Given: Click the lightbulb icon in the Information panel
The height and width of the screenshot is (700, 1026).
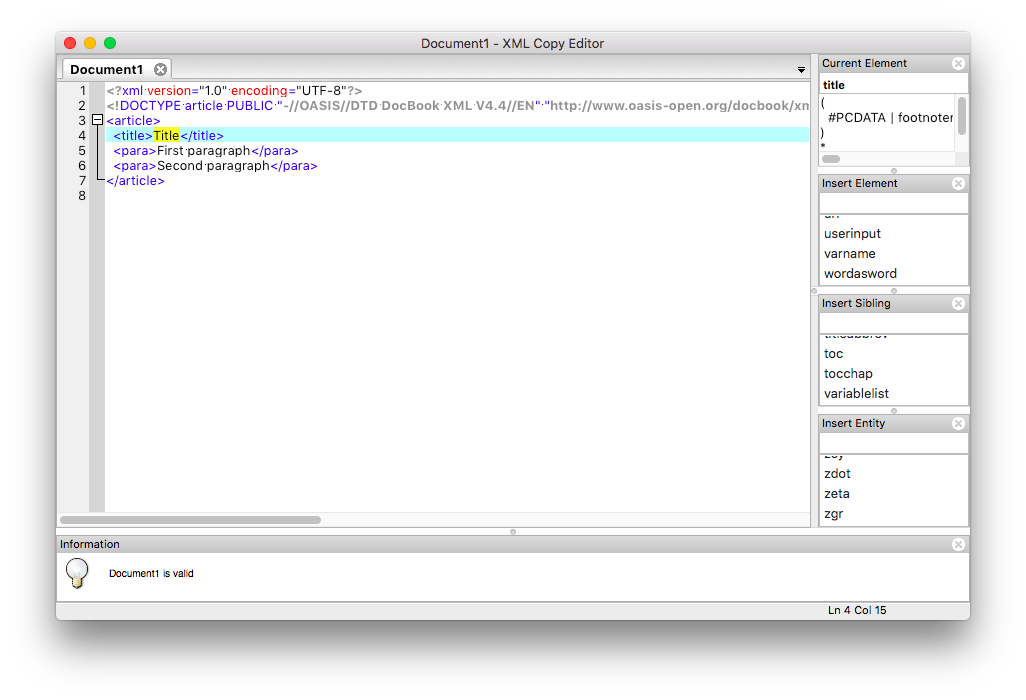Looking at the screenshot, I should coord(77,573).
